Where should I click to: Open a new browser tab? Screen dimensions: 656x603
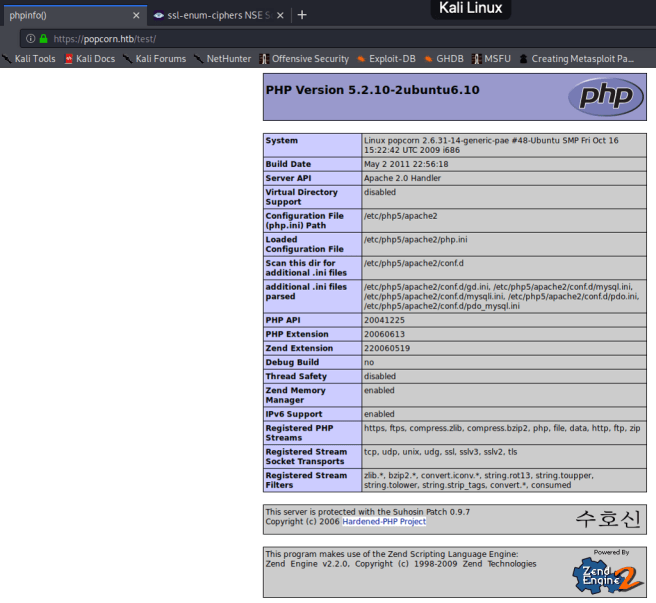click(x=302, y=15)
